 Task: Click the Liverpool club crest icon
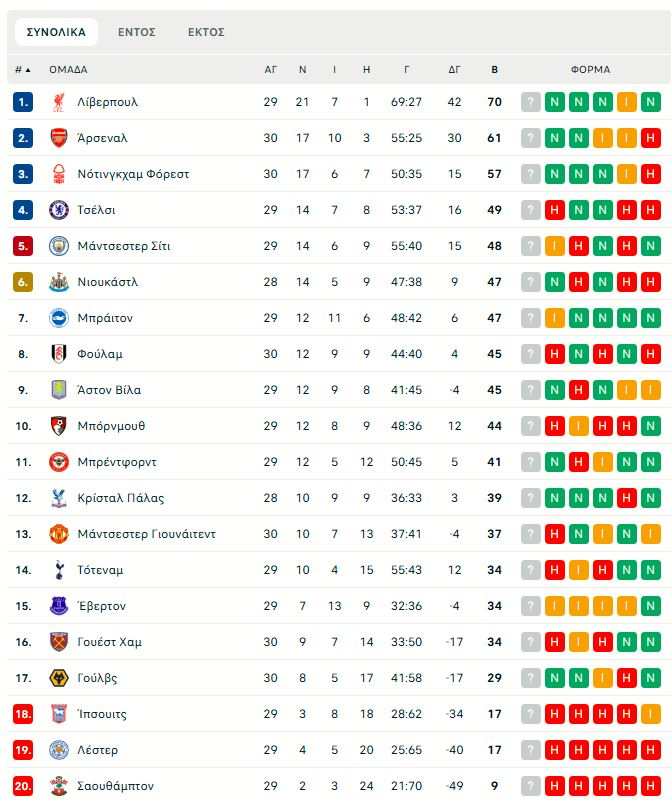click(59, 102)
